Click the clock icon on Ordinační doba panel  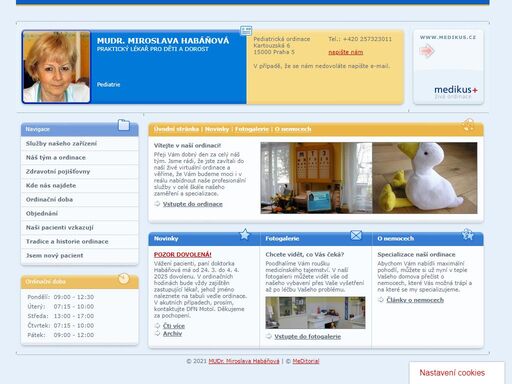(x=124, y=278)
